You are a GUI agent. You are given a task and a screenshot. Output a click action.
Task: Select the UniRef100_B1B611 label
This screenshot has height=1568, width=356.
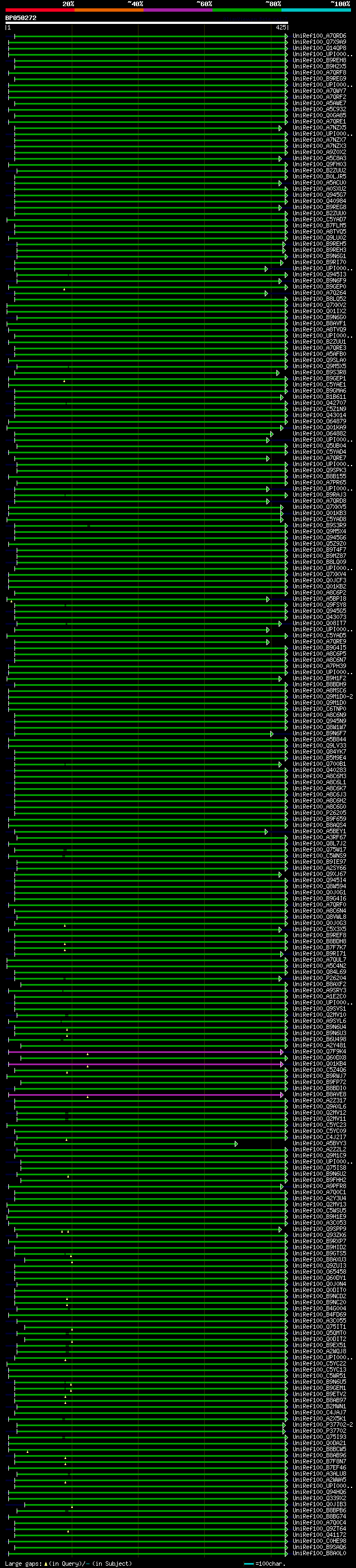click(319, 397)
